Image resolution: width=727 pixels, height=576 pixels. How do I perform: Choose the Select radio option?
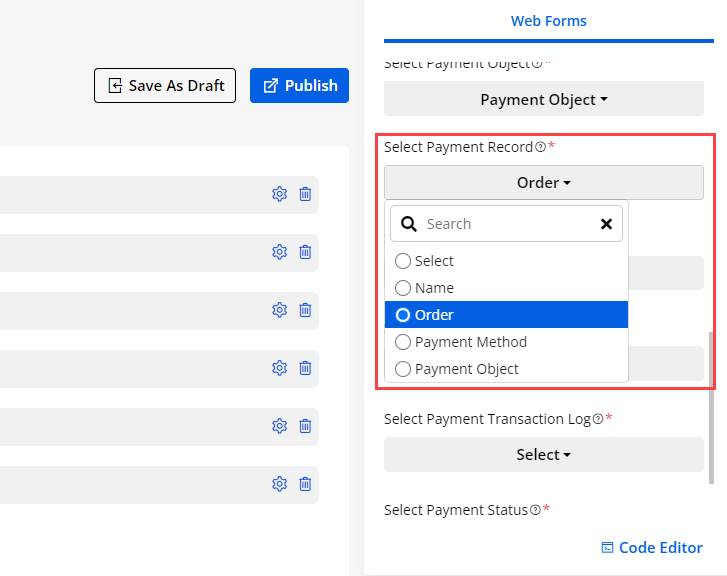pyautogui.click(x=403, y=261)
